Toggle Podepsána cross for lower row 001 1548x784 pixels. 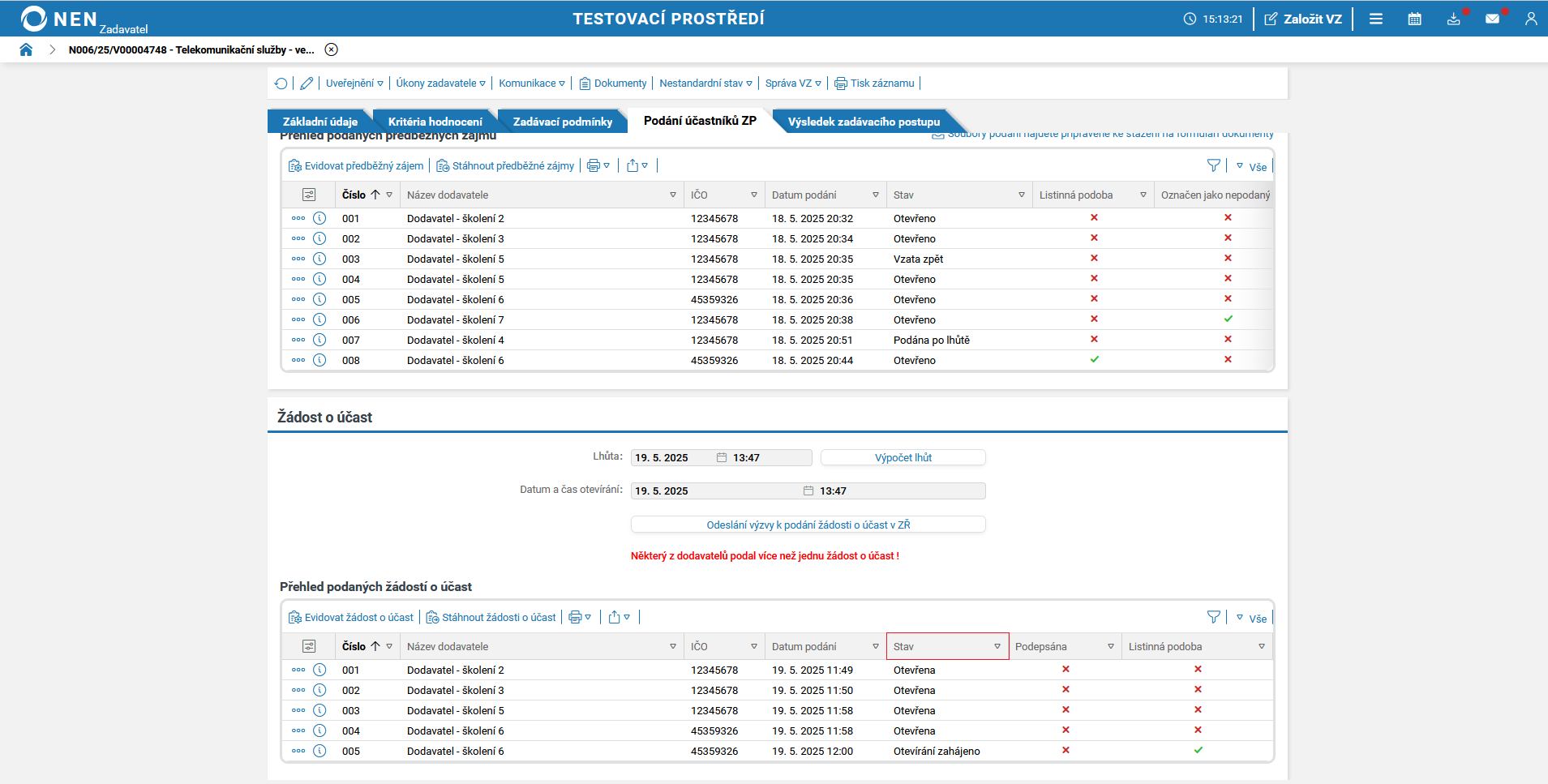pos(1066,670)
